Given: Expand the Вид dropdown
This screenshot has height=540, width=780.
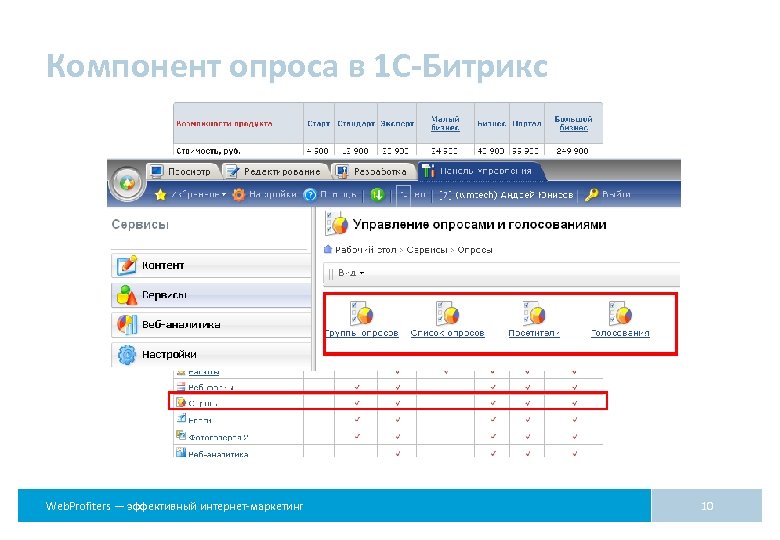Looking at the screenshot, I should click(351, 273).
